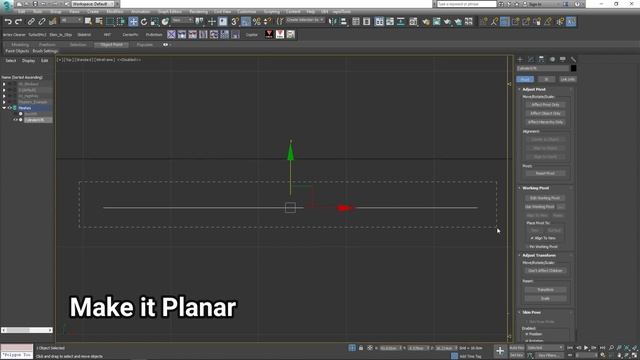
Task: Click the object color swatch
Action: click(x=573, y=68)
